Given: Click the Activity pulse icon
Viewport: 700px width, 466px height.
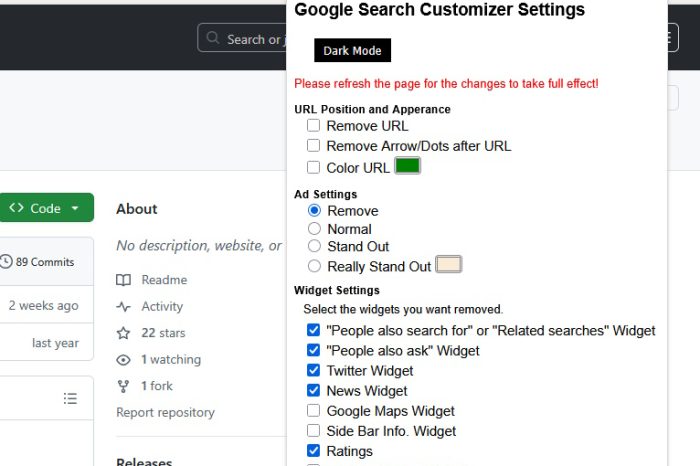Looking at the screenshot, I should [124, 307].
